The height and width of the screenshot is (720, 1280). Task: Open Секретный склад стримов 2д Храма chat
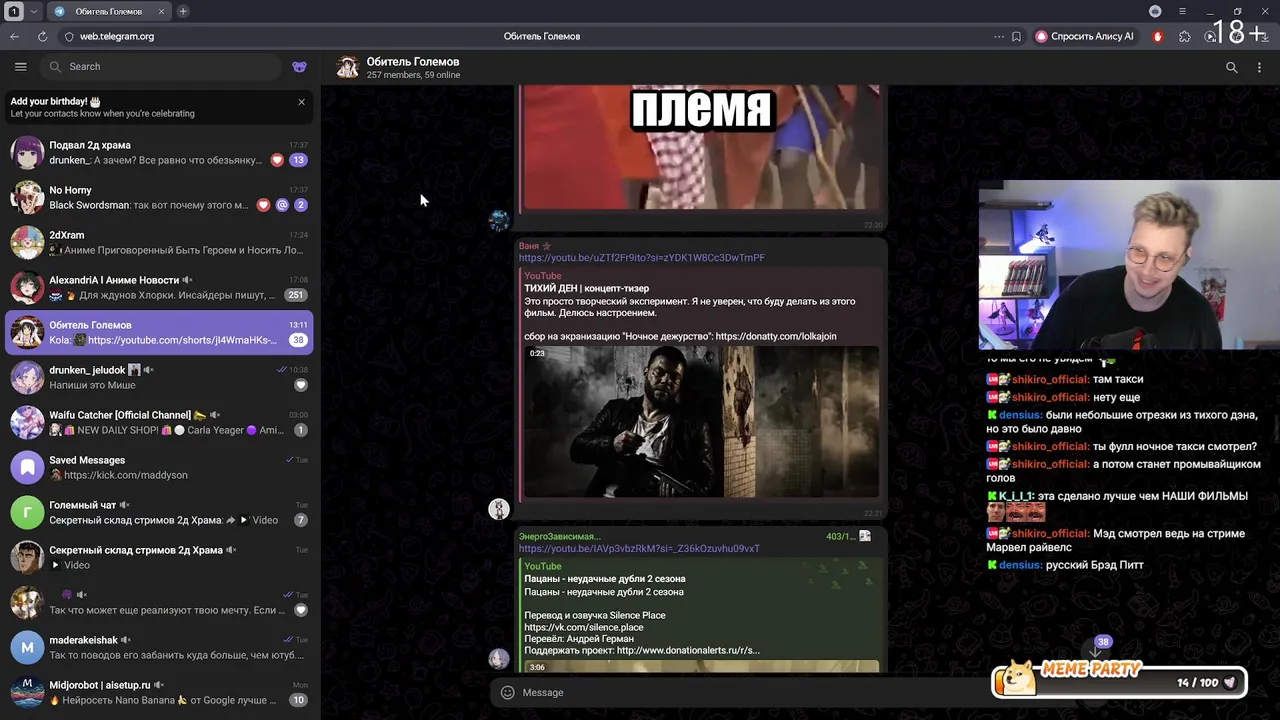[160, 557]
